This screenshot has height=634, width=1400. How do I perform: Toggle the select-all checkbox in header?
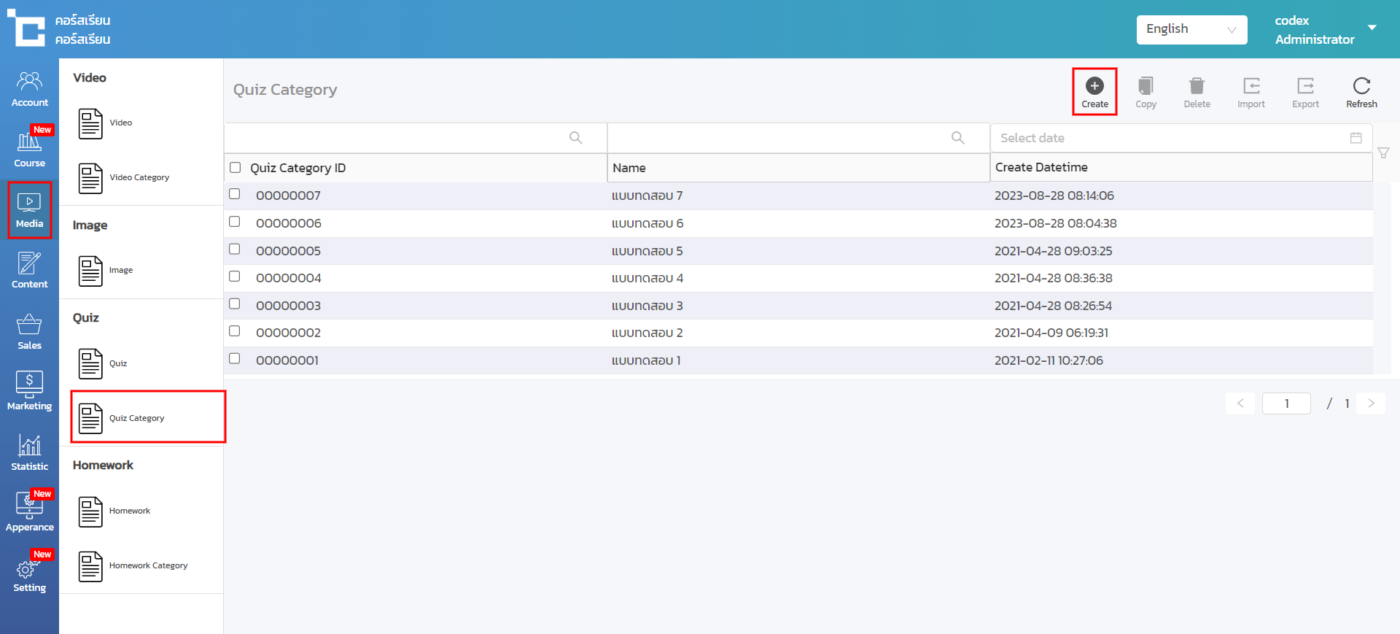pyautogui.click(x=235, y=168)
